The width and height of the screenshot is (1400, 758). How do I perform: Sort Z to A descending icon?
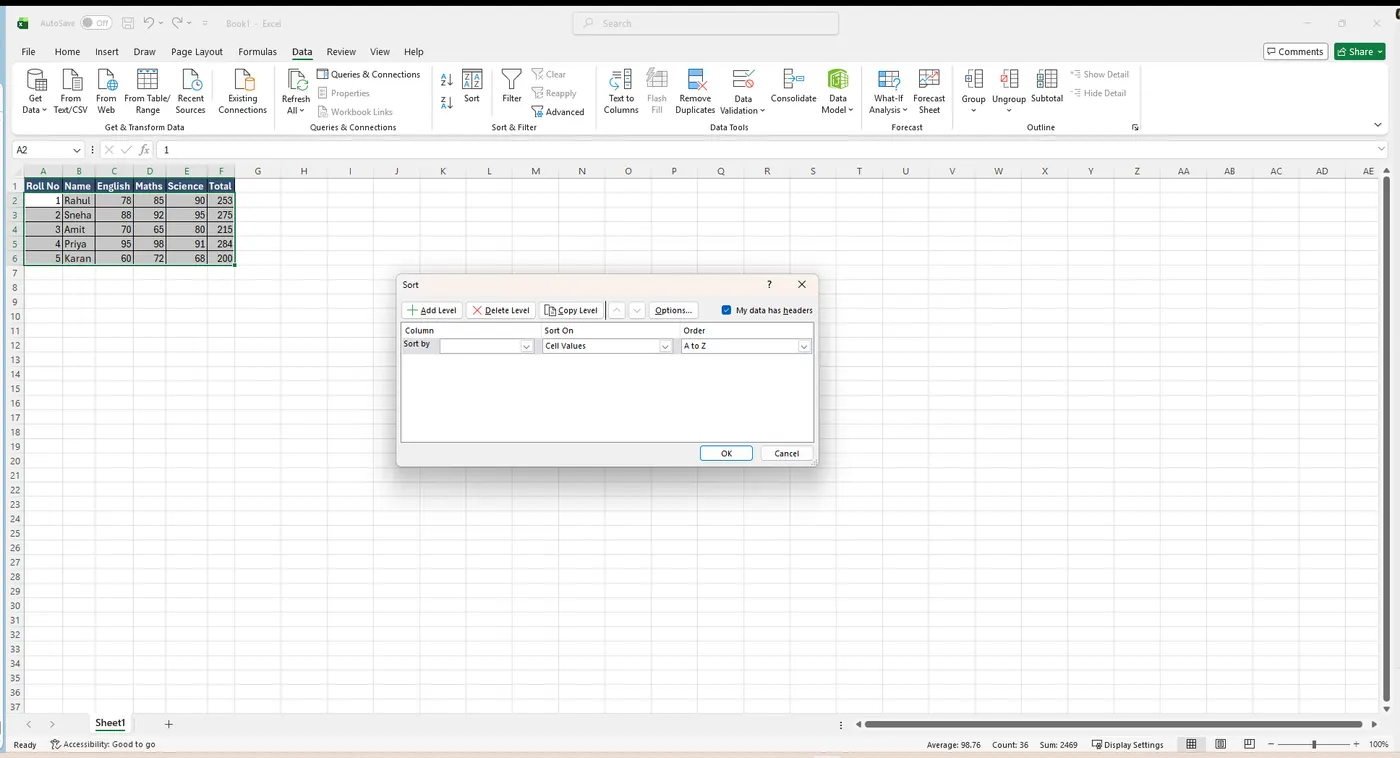point(447,102)
